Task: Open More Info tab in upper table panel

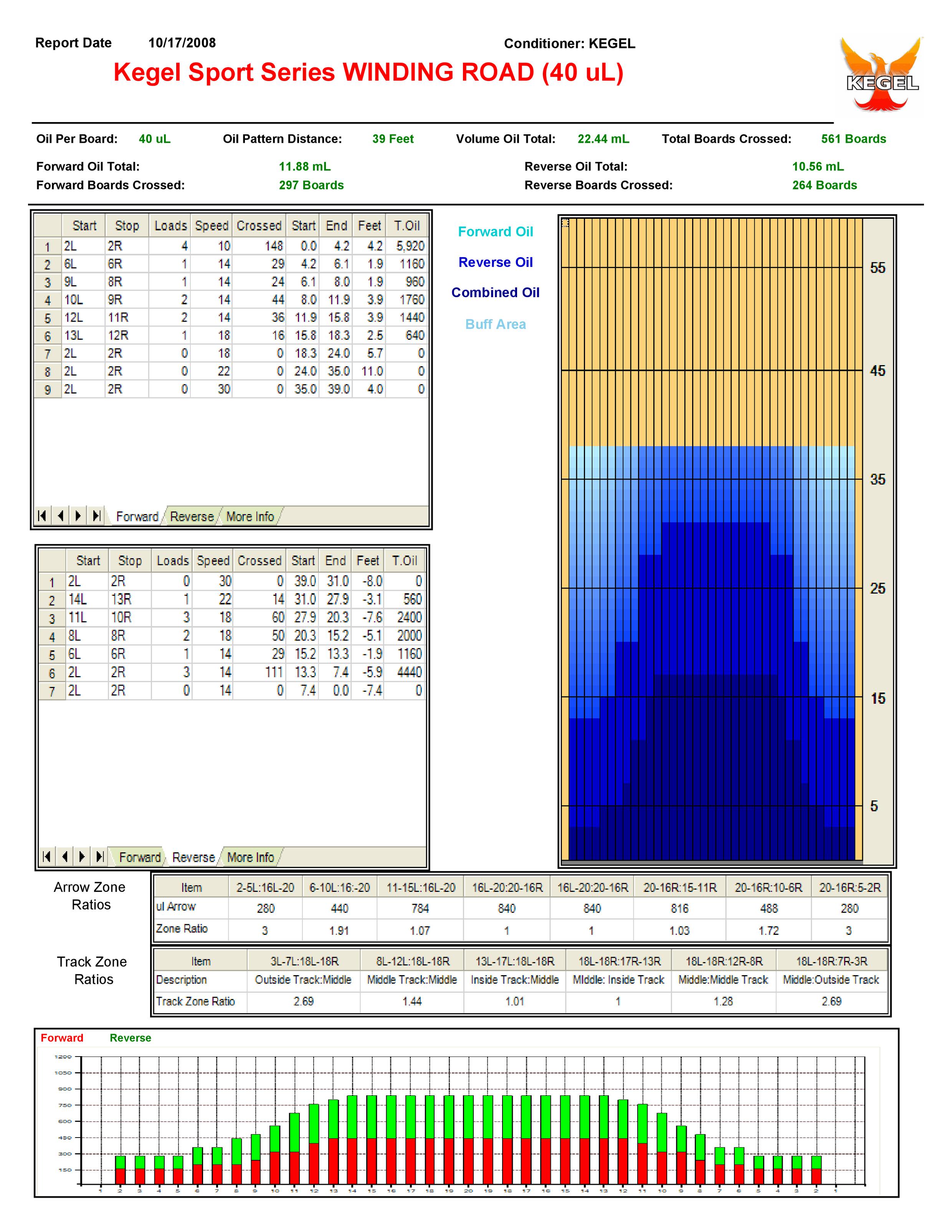Action: pos(250,516)
